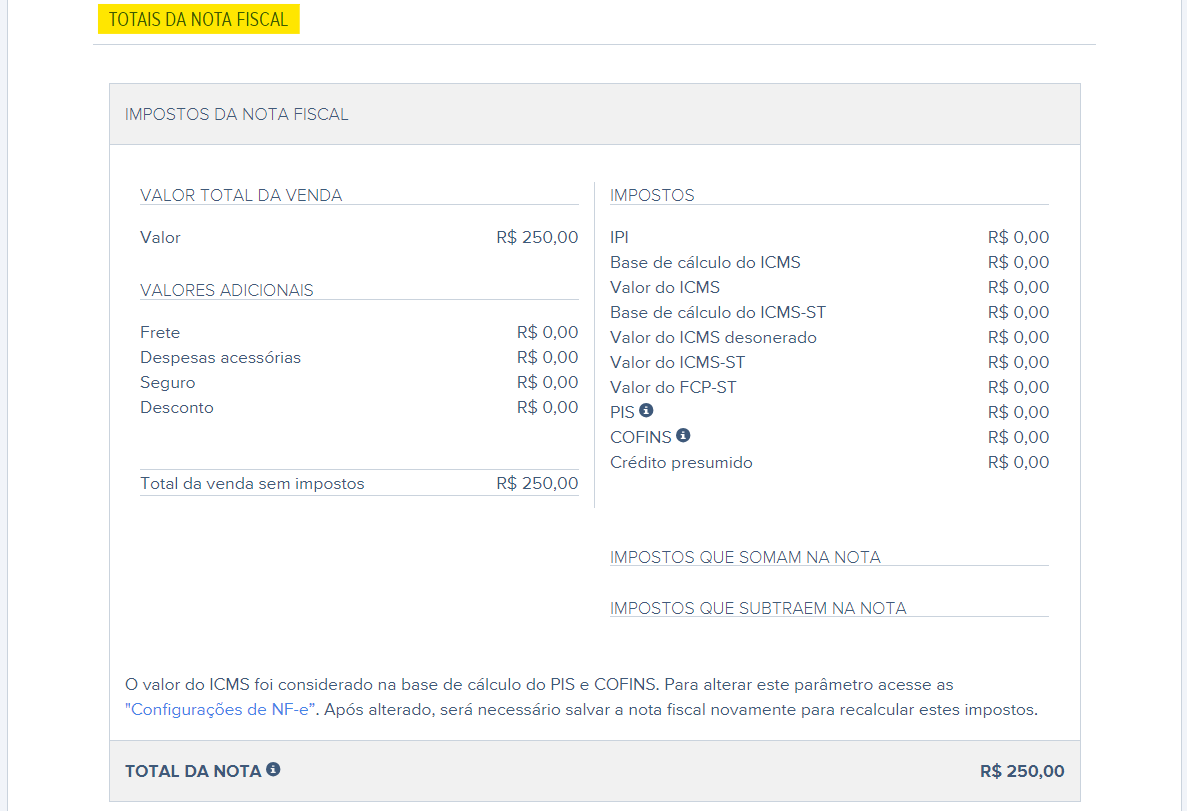The image size is (1187, 811).
Task: Click the info icon next to PIS
Action: (x=646, y=410)
